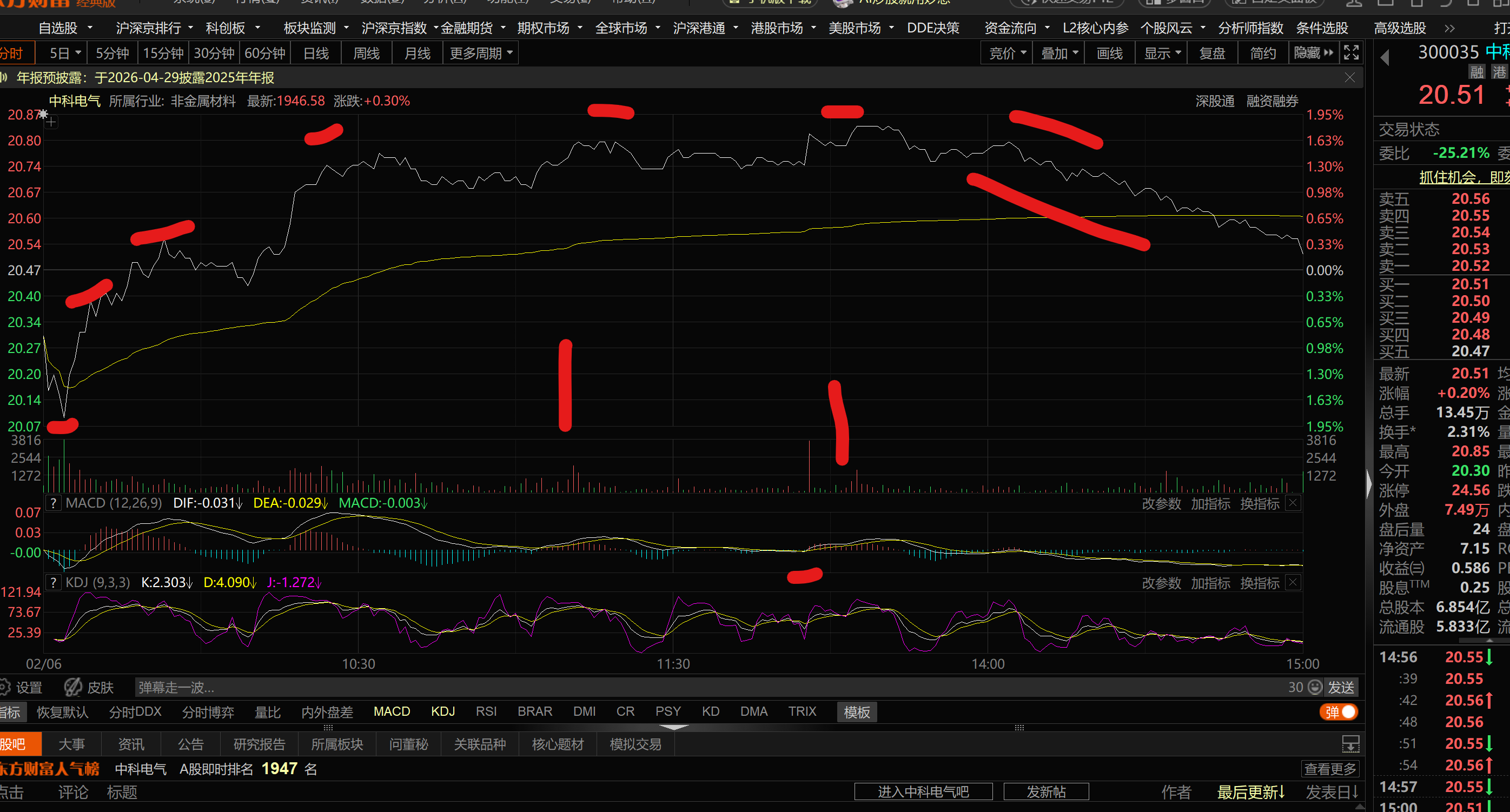This screenshot has width=1510, height=812.
Task: Toggle the danmaku (弹) switch
Action: [1340, 712]
